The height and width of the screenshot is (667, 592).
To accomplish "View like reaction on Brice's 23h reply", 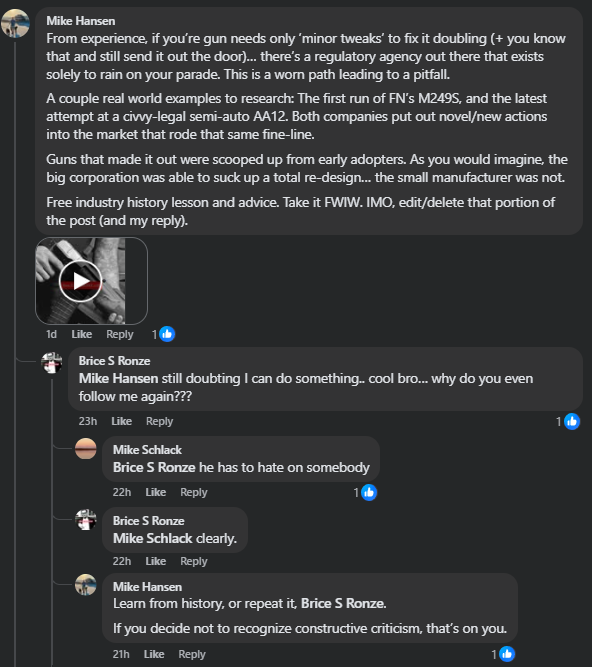I will [x=572, y=422].
